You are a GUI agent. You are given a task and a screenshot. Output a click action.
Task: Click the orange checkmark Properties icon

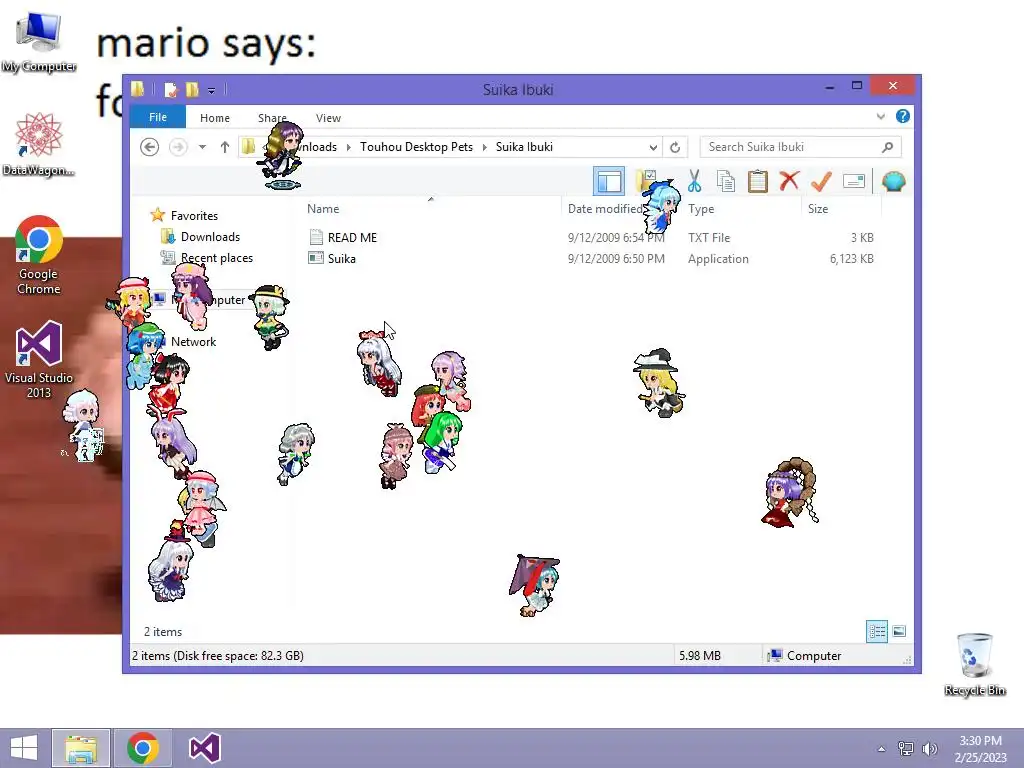click(821, 181)
